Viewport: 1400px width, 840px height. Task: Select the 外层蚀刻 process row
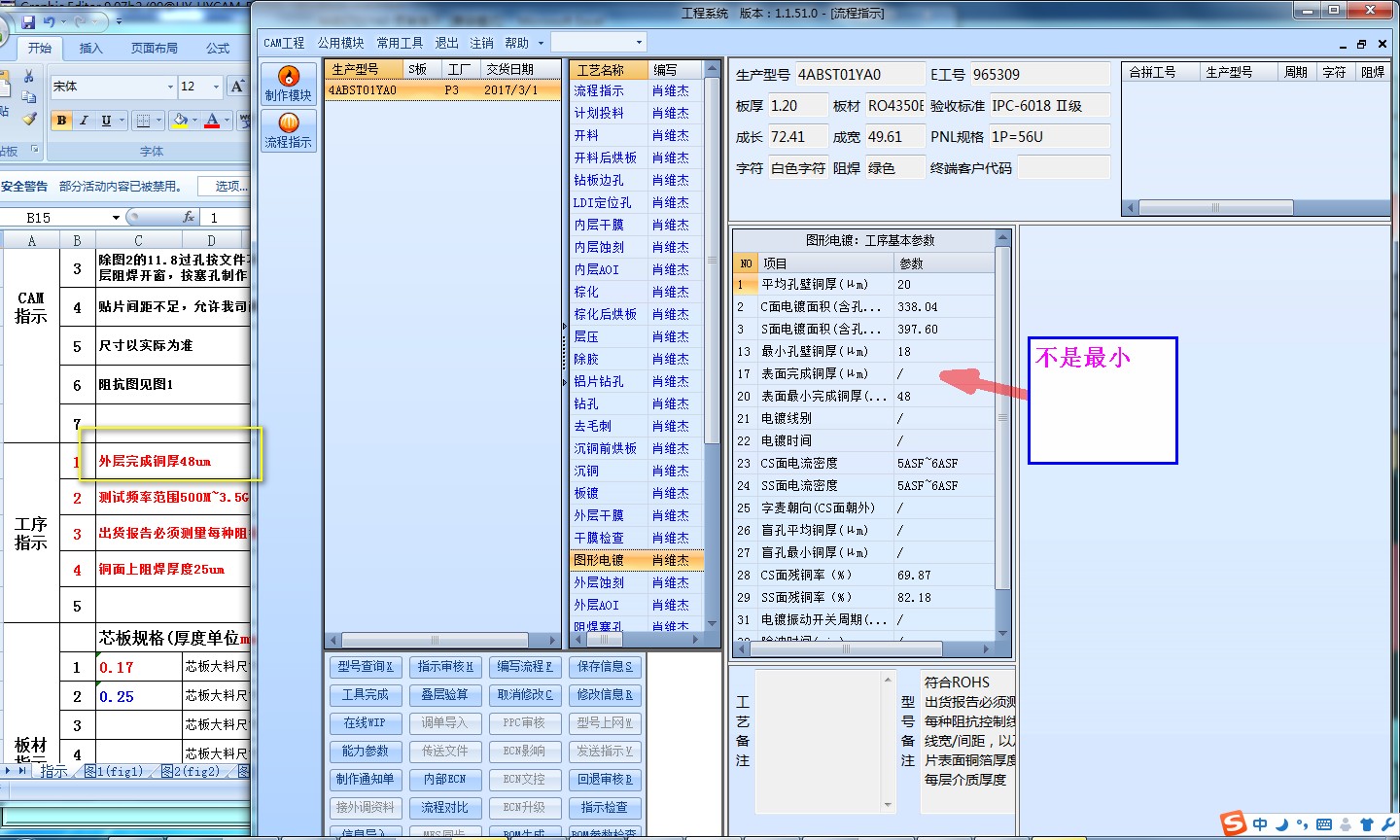(x=636, y=582)
